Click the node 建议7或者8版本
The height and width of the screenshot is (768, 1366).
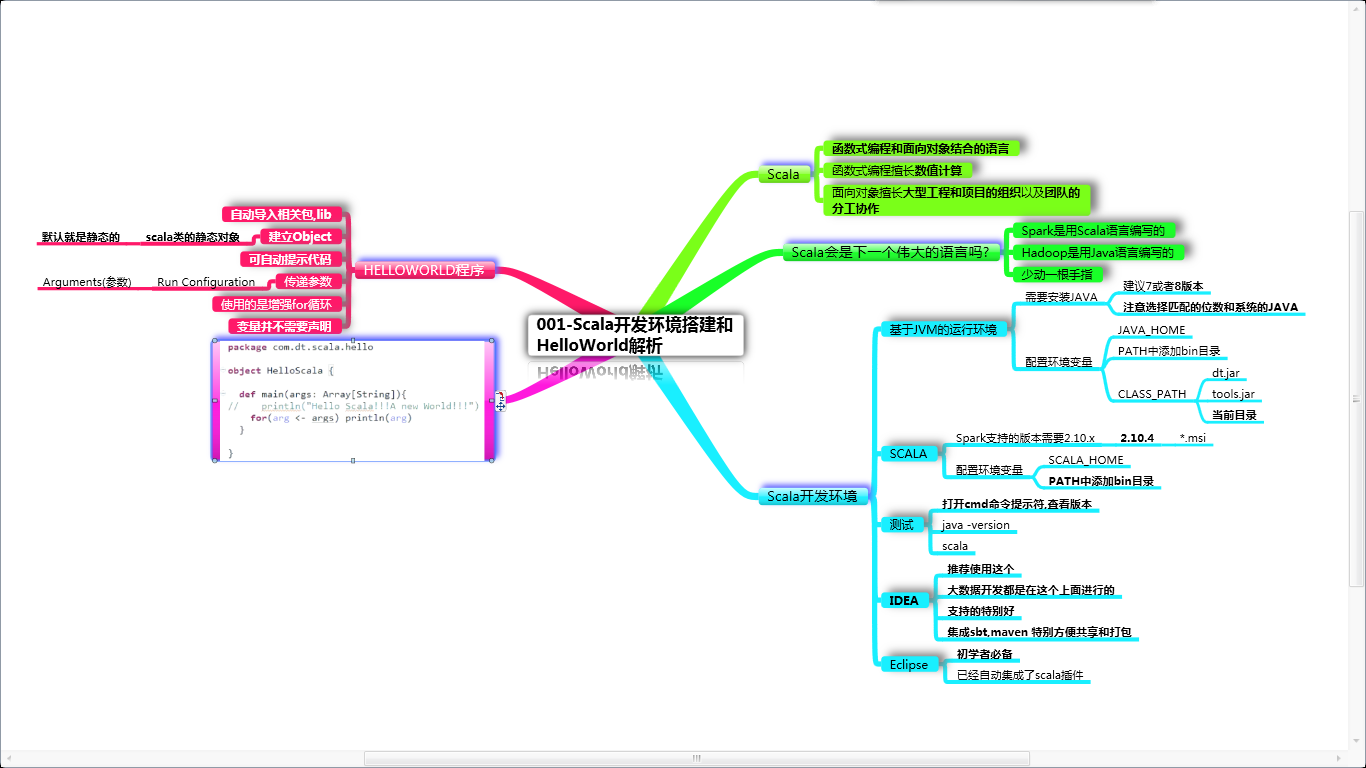point(1163,286)
